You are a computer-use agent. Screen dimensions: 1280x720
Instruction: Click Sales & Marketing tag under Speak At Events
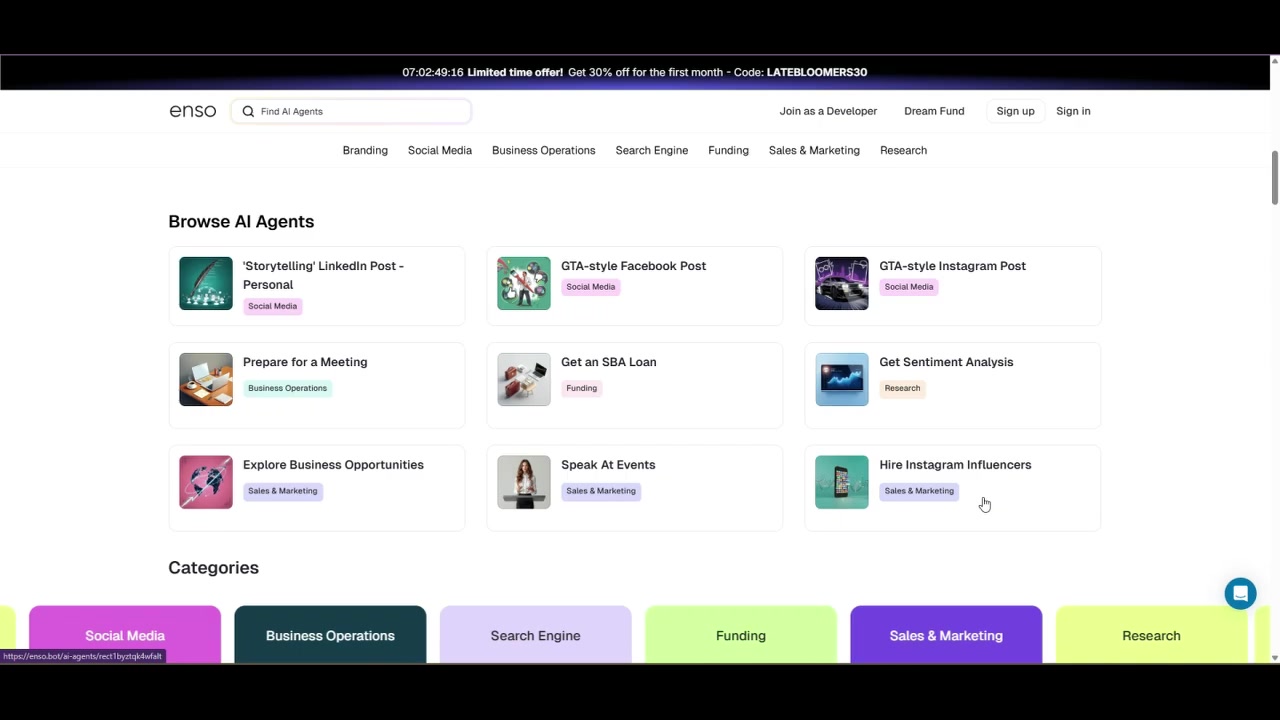click(x=600, y=491)
